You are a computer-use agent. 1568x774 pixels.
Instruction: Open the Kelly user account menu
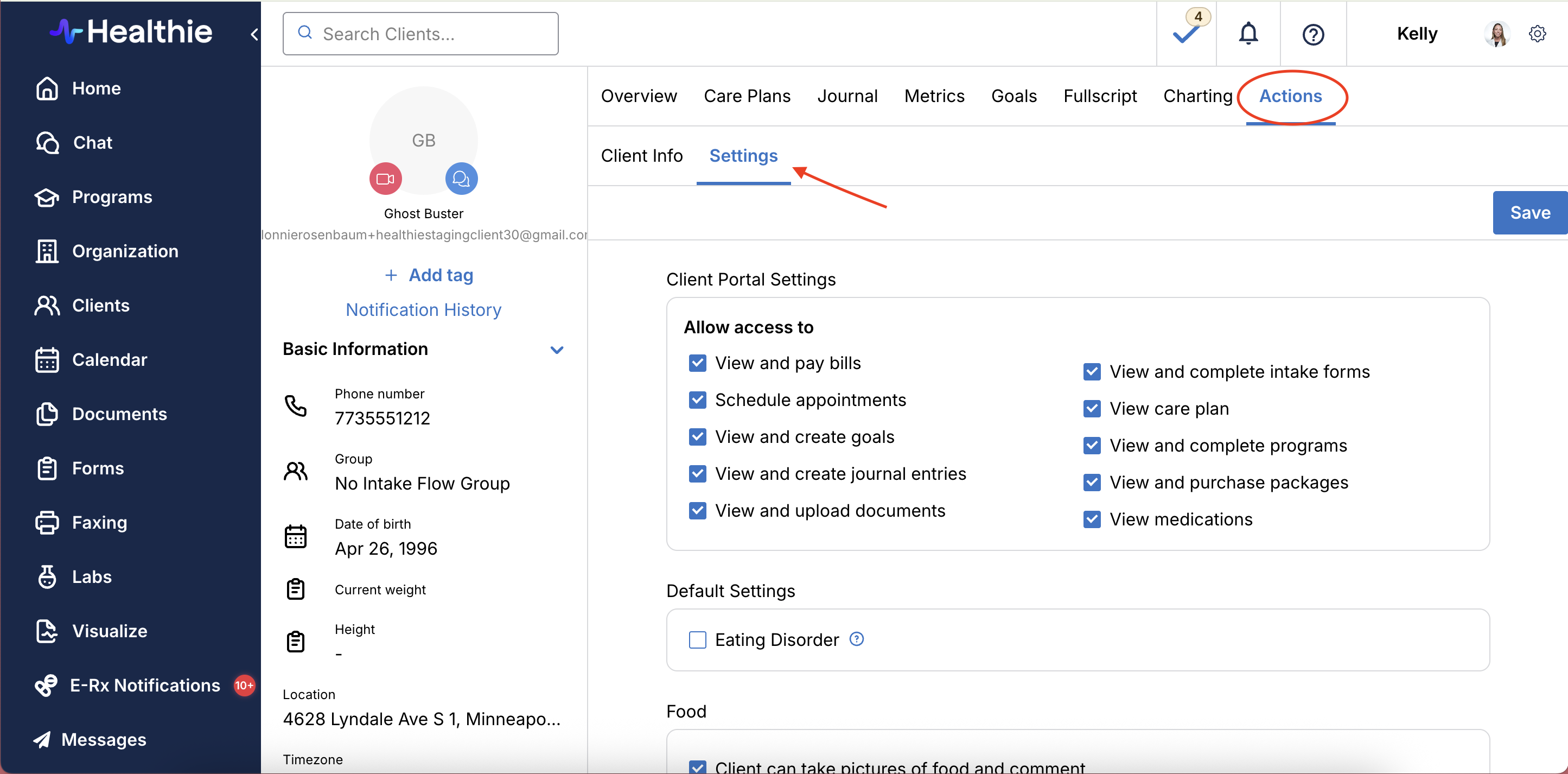pyautogui.click(x=1417, y=34)
